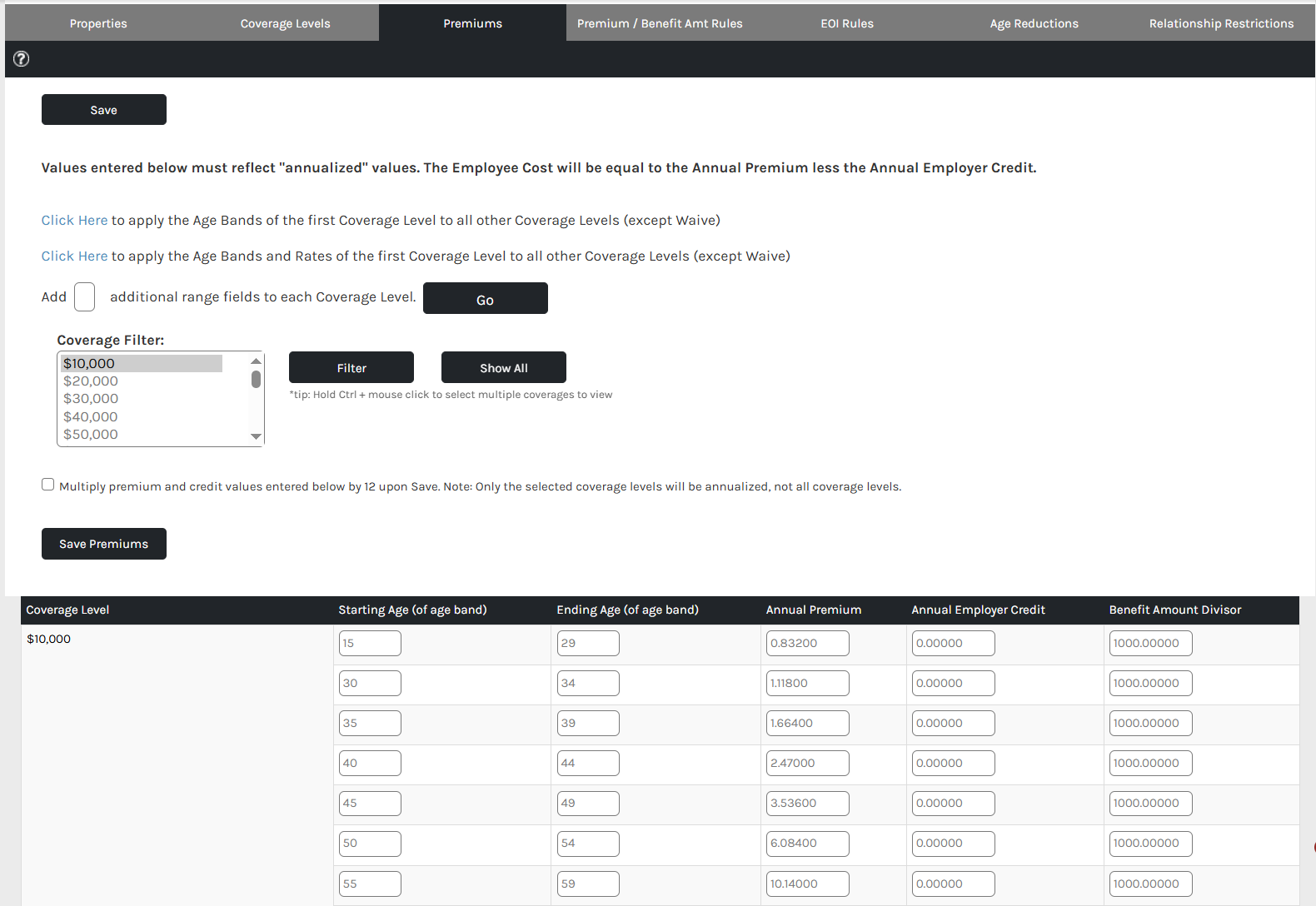The width and height of the screenshot is (1316, 906).
Task: Click Starting Age field with value 30
Action: [x=370, y=683]
